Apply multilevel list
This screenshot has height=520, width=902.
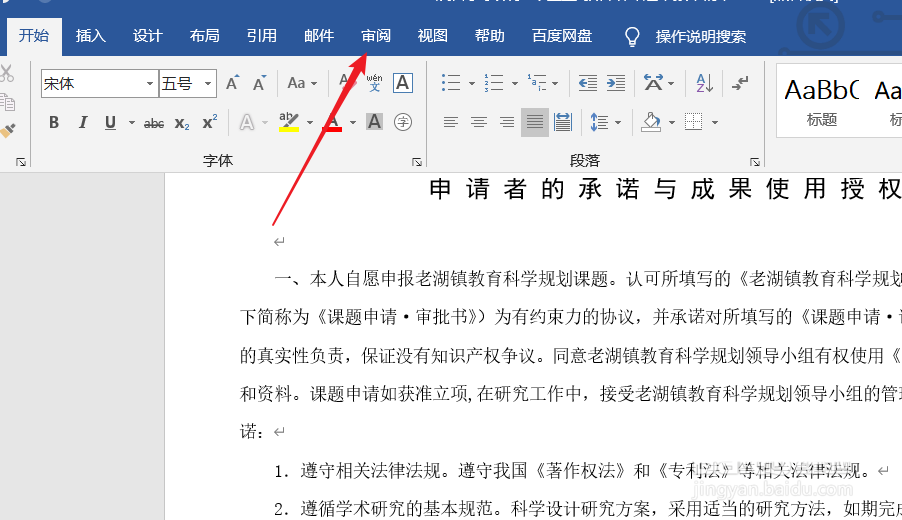(537, 83)
